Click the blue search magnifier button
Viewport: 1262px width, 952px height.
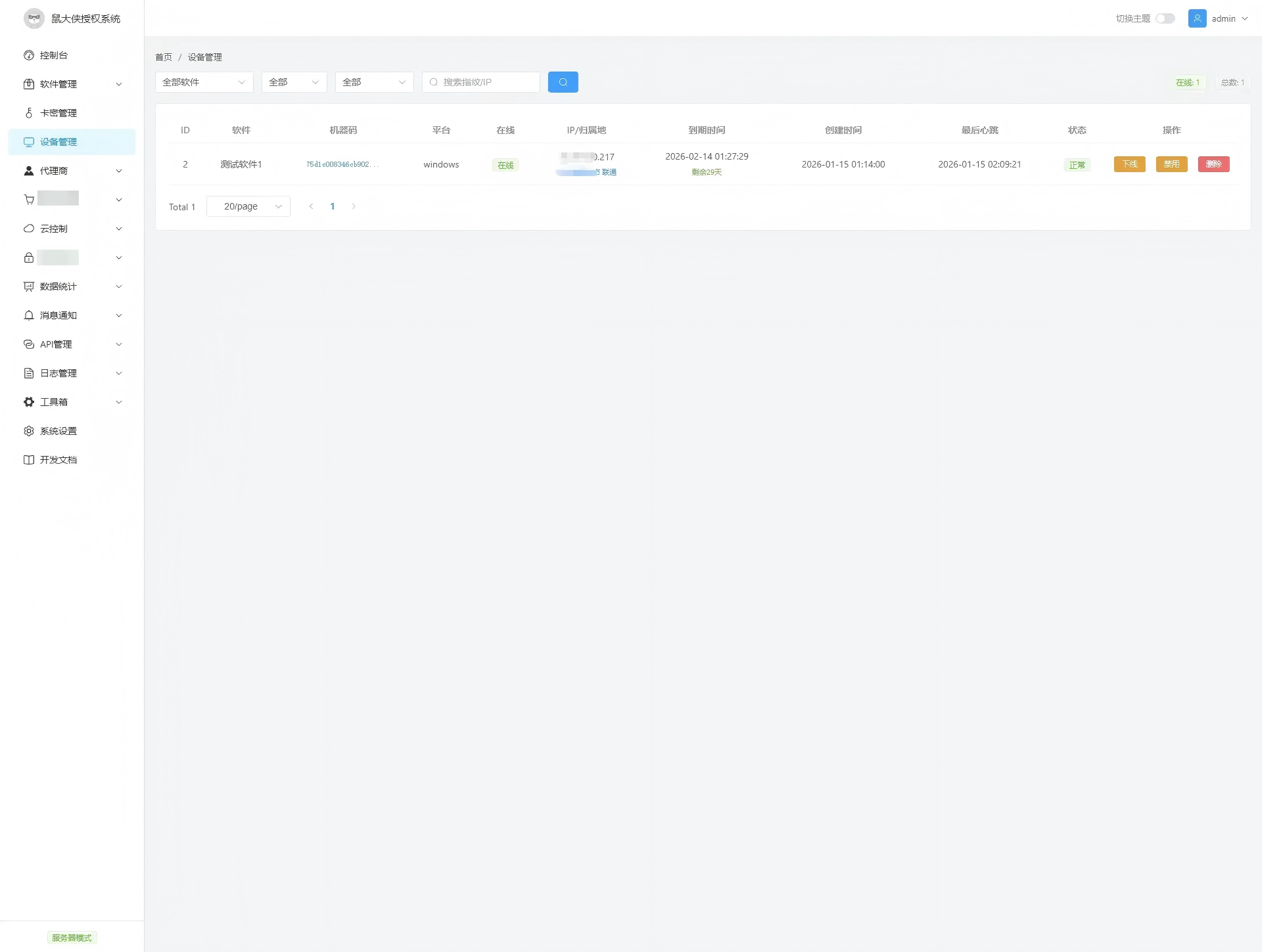[563, 82]
